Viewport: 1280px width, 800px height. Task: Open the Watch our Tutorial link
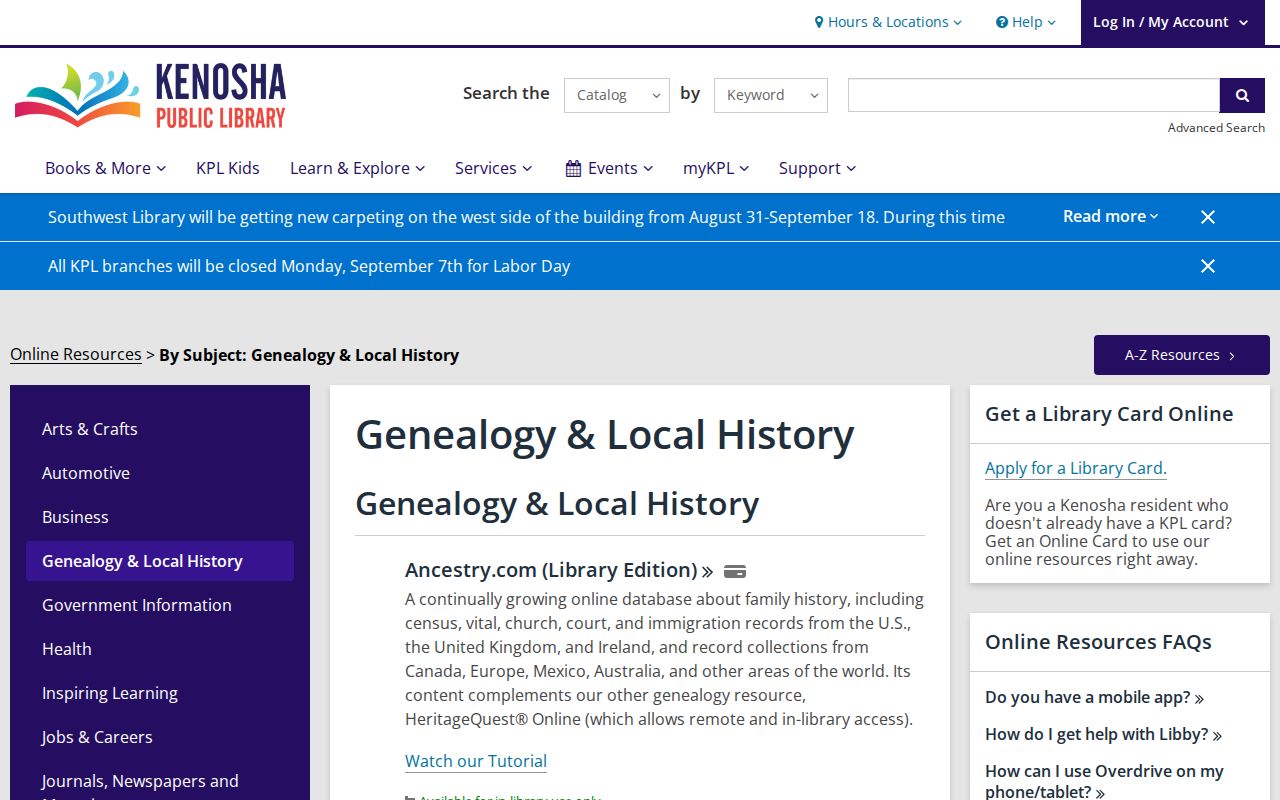[476, 761]
